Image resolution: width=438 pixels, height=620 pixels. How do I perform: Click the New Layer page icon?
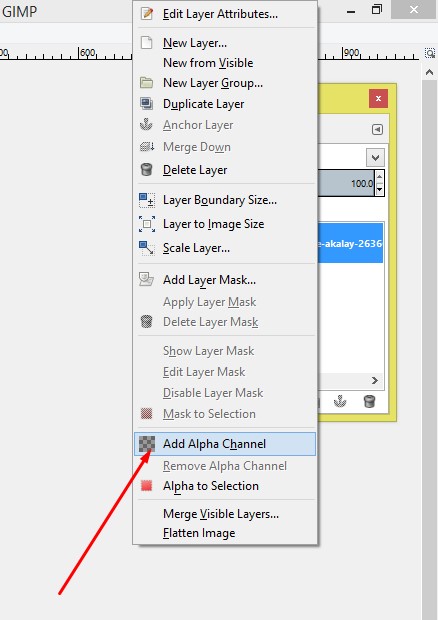coord(147,42)
